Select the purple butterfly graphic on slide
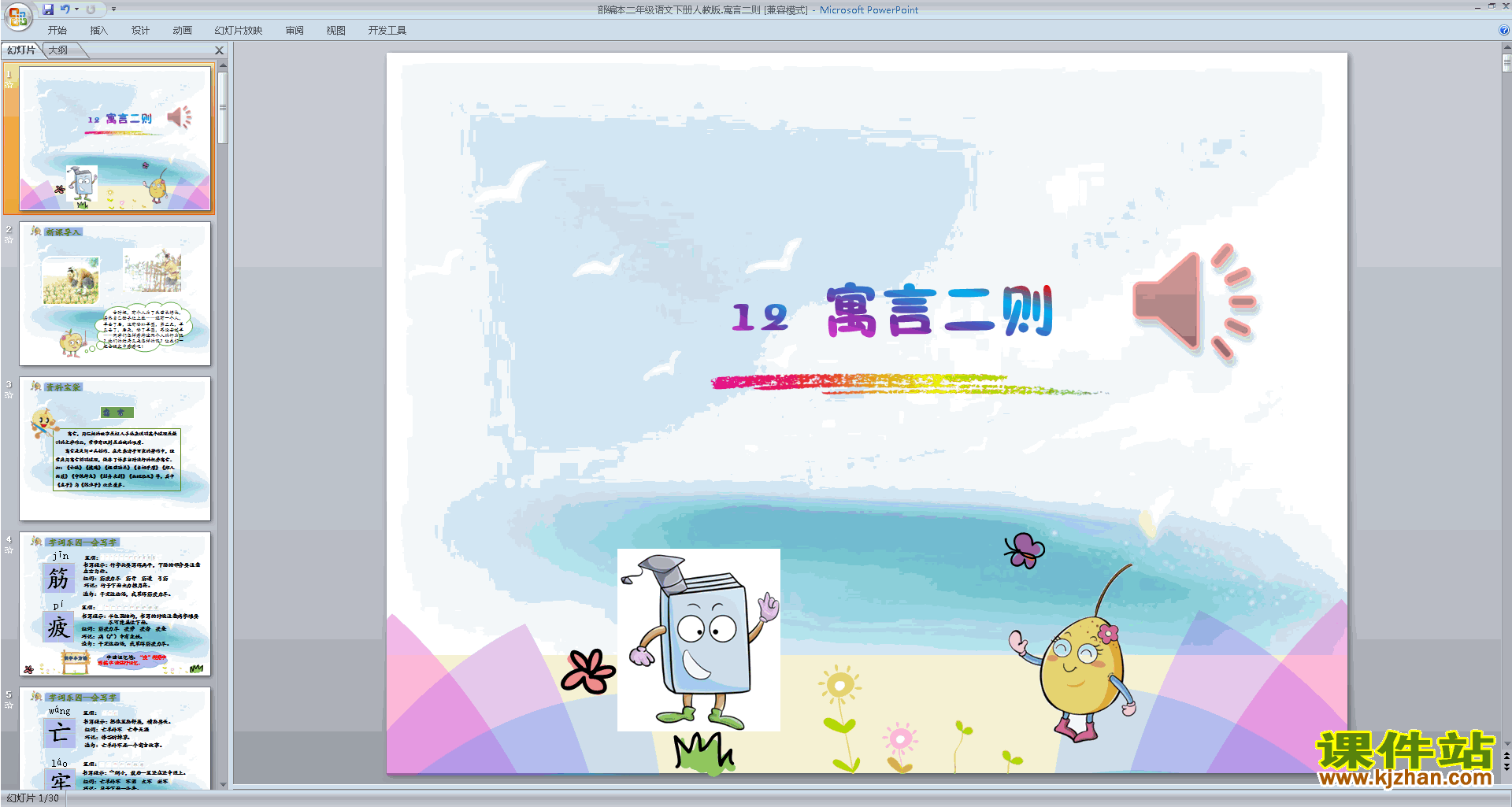This screenshot has height=807, width=1512. pyautogui.click(x=1024, y=550)
